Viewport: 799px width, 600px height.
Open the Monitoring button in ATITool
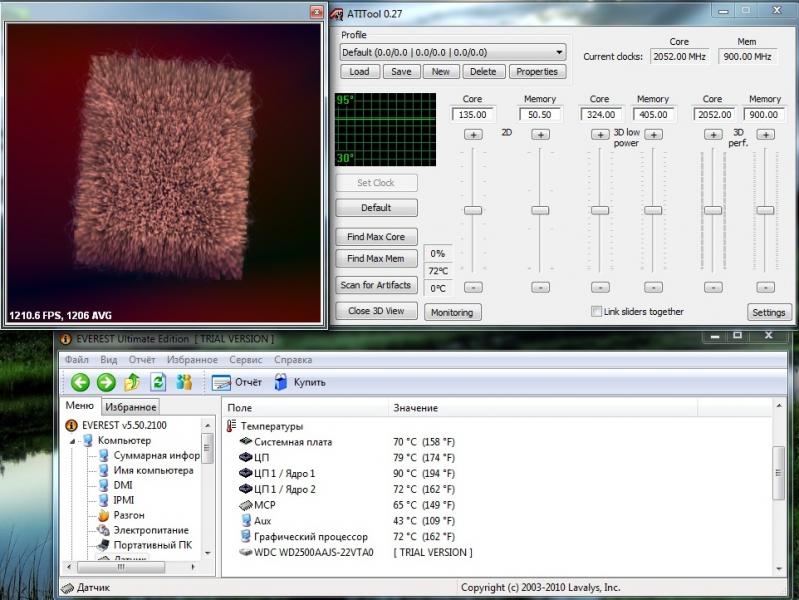(452, 312)
